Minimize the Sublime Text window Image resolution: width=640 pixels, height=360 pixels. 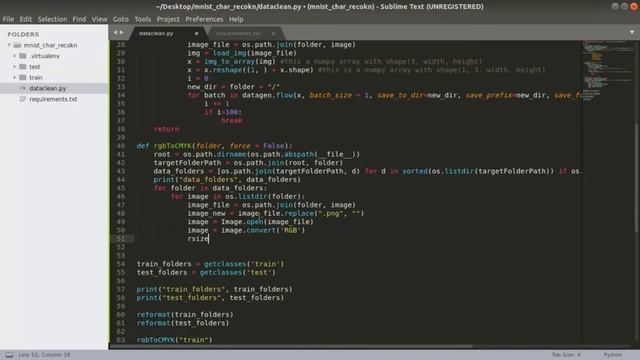[615, 6]
